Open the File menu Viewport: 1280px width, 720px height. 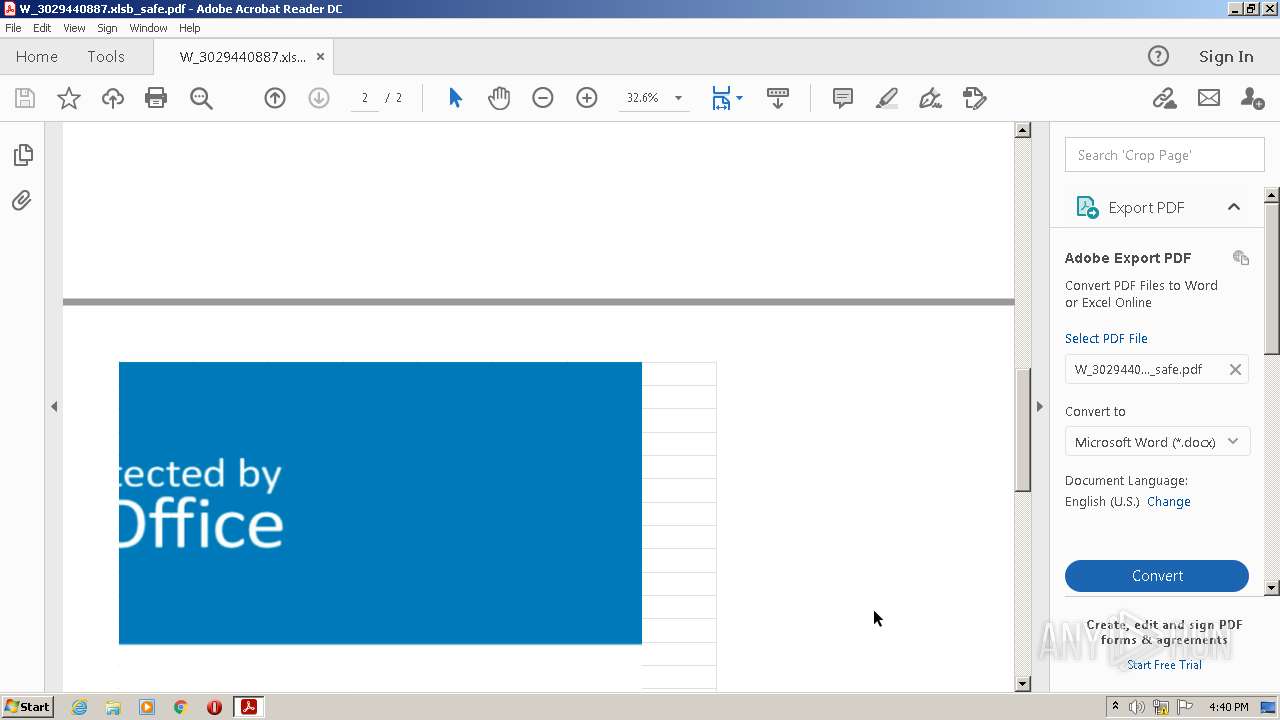click(13, 28)
